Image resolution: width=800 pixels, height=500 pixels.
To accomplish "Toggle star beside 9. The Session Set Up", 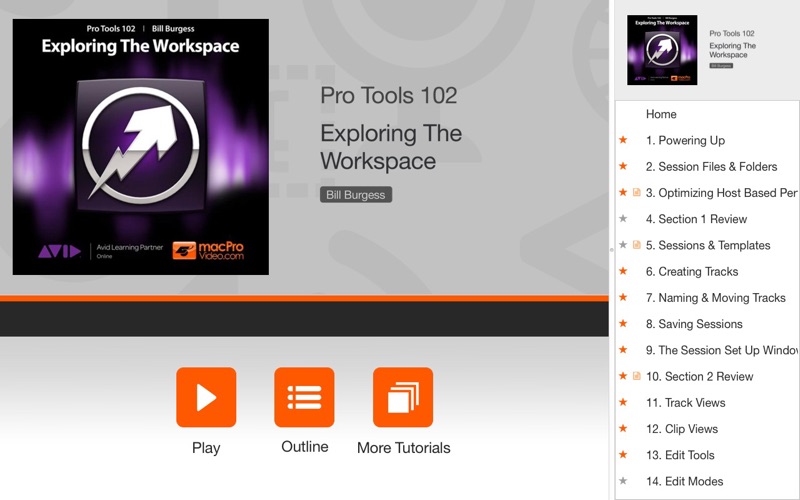I will [x=623, y=349].
